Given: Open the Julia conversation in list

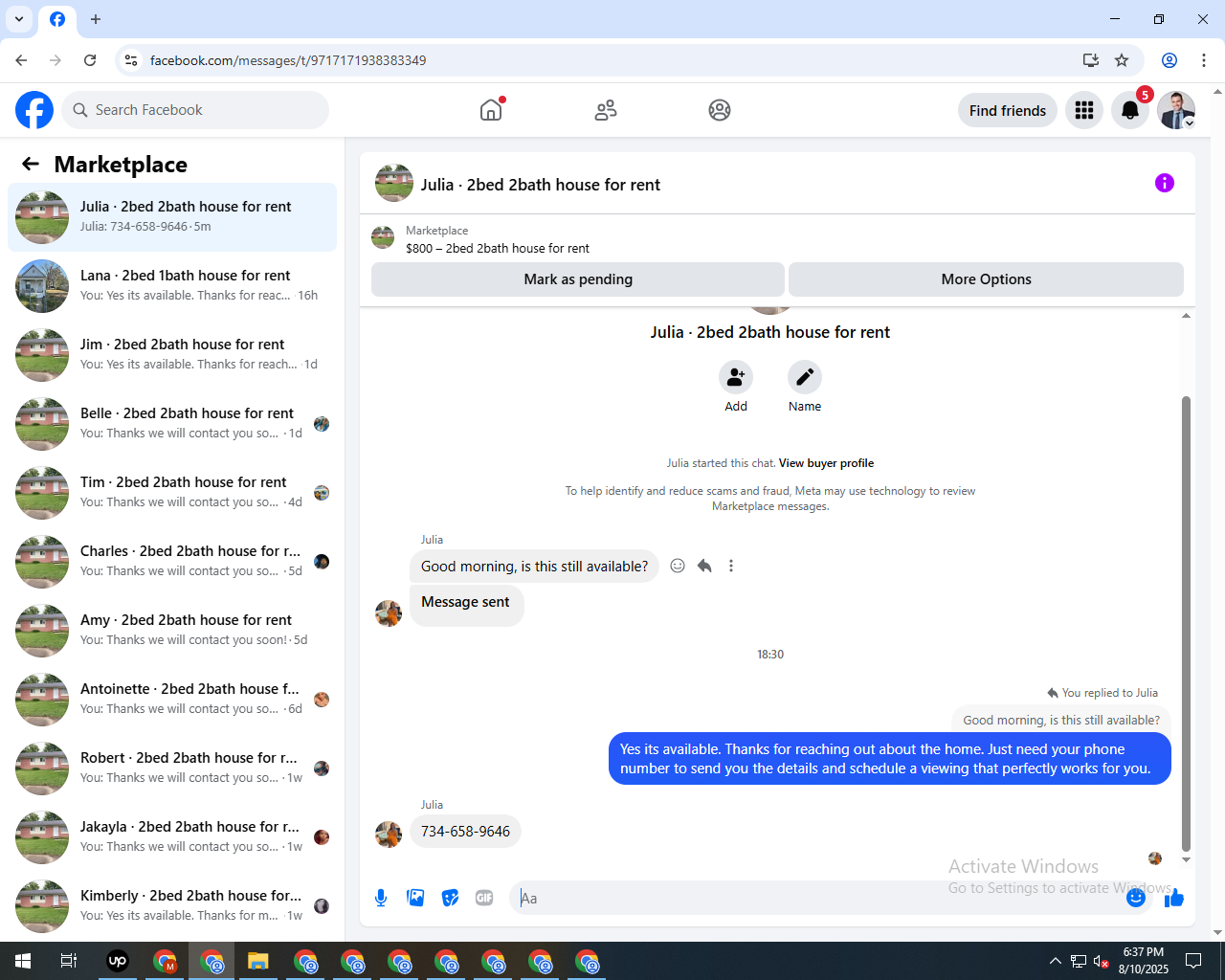Looking at the screenshot, I should click(172, 217).
